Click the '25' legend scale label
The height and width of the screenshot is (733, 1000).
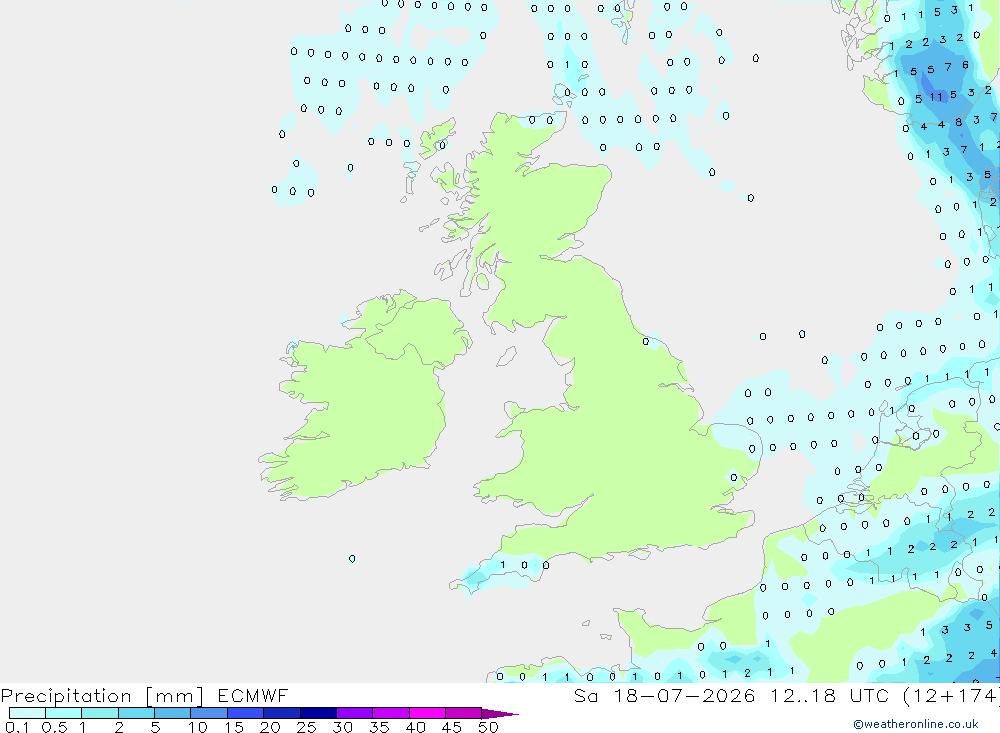306,727
